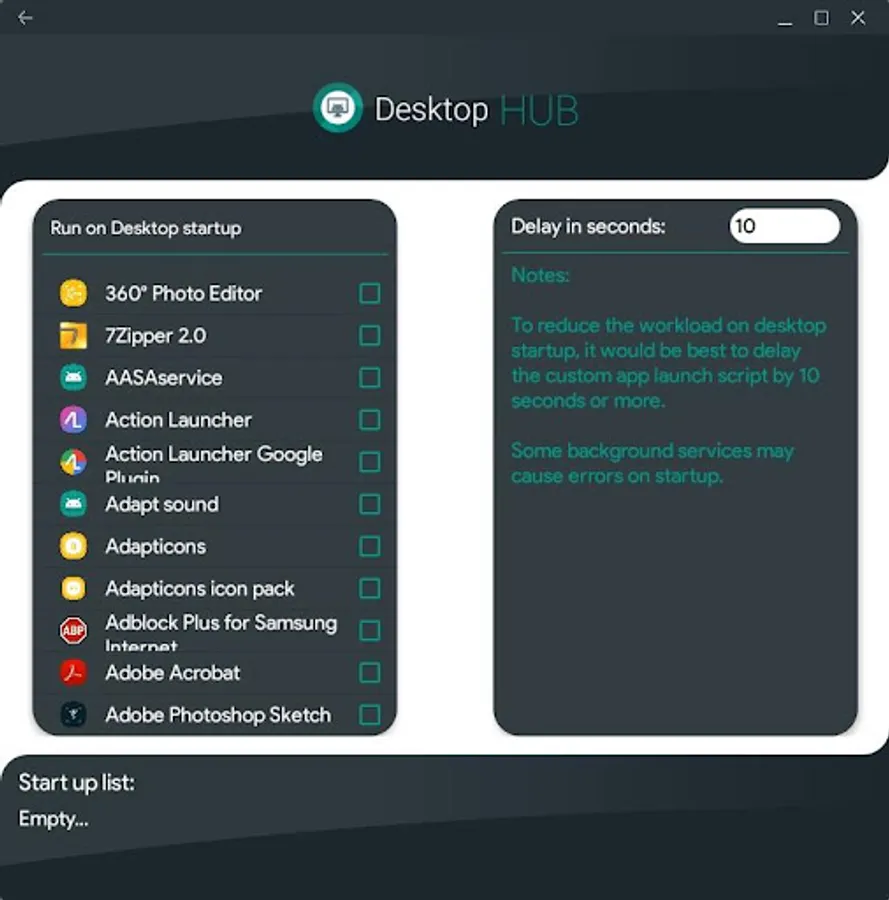Tick the Adapticons checkbox
Viewport: 889px width, 900px height.
click(370, 546)
